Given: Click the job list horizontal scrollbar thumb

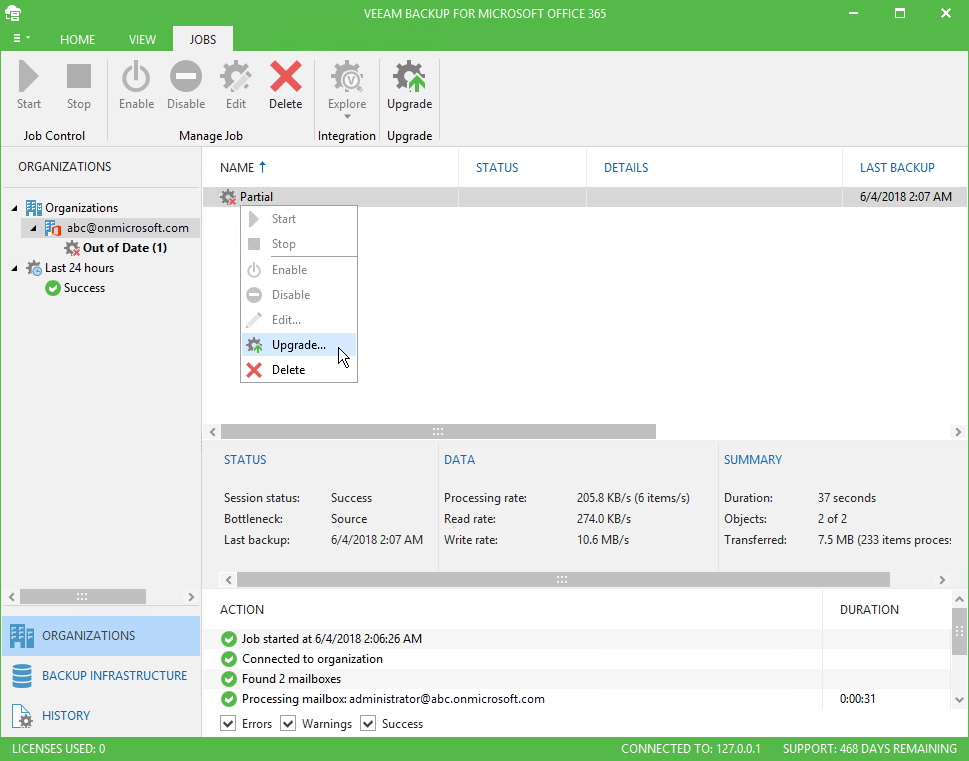Looking at the screenshot, I should (x=438, y=431).
